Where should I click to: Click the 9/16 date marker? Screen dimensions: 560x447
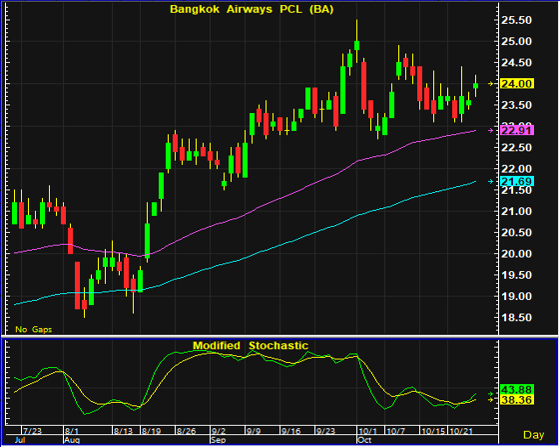[x=291, y=431]
